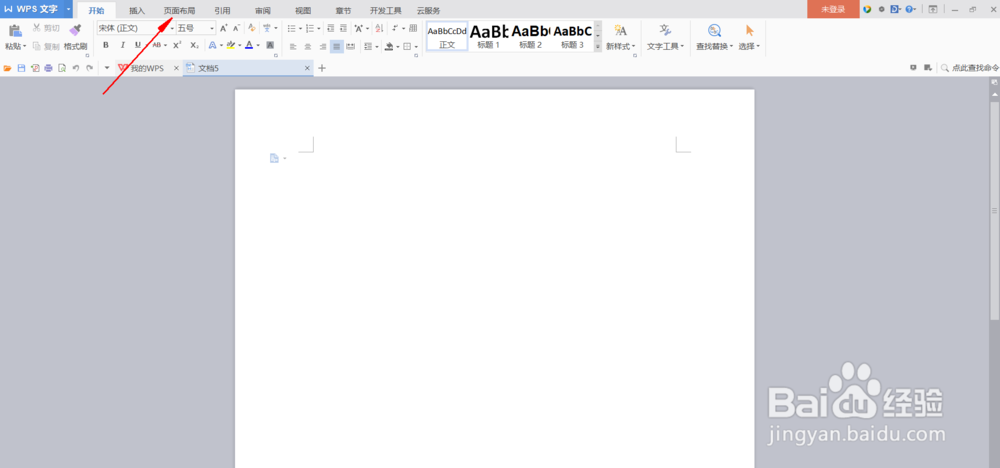Open the 开发工具 ribbon tab
Image resolution: width=1000 pixels, height=468 pixels.
click(386, 11)
